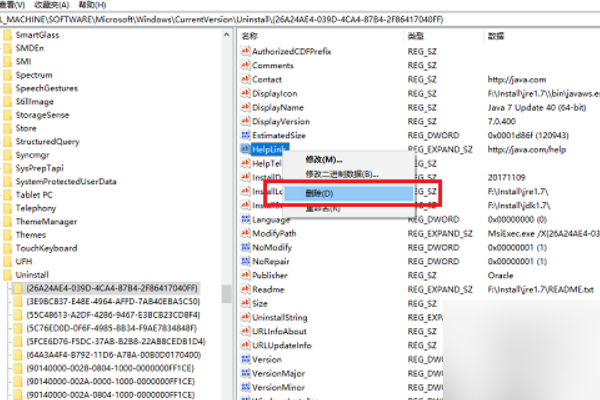Viewport: 600px width, 400px height.
Task: Click the registry path address bar
Action: coord(300,19)
